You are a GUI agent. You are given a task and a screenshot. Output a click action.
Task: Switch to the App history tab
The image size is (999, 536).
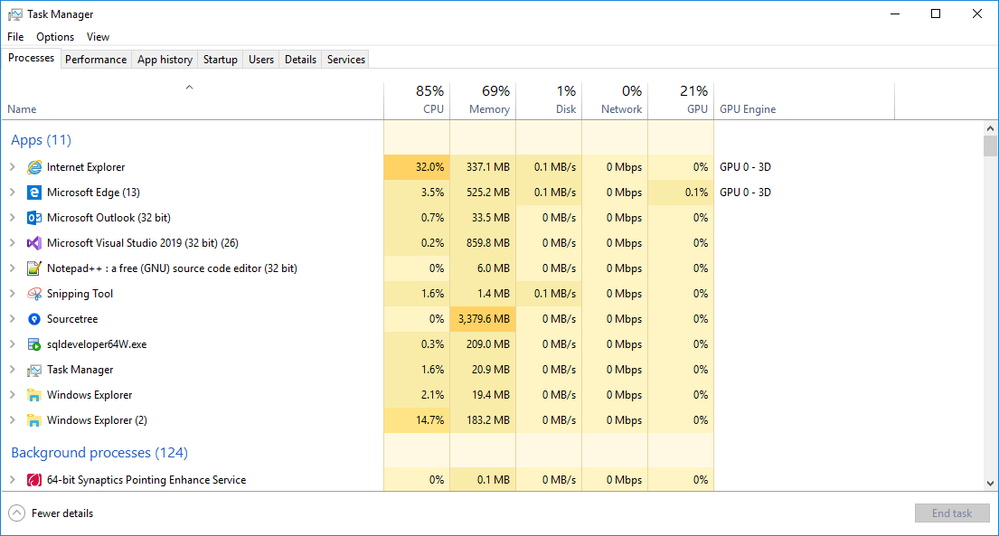click(x=164, y=59)
